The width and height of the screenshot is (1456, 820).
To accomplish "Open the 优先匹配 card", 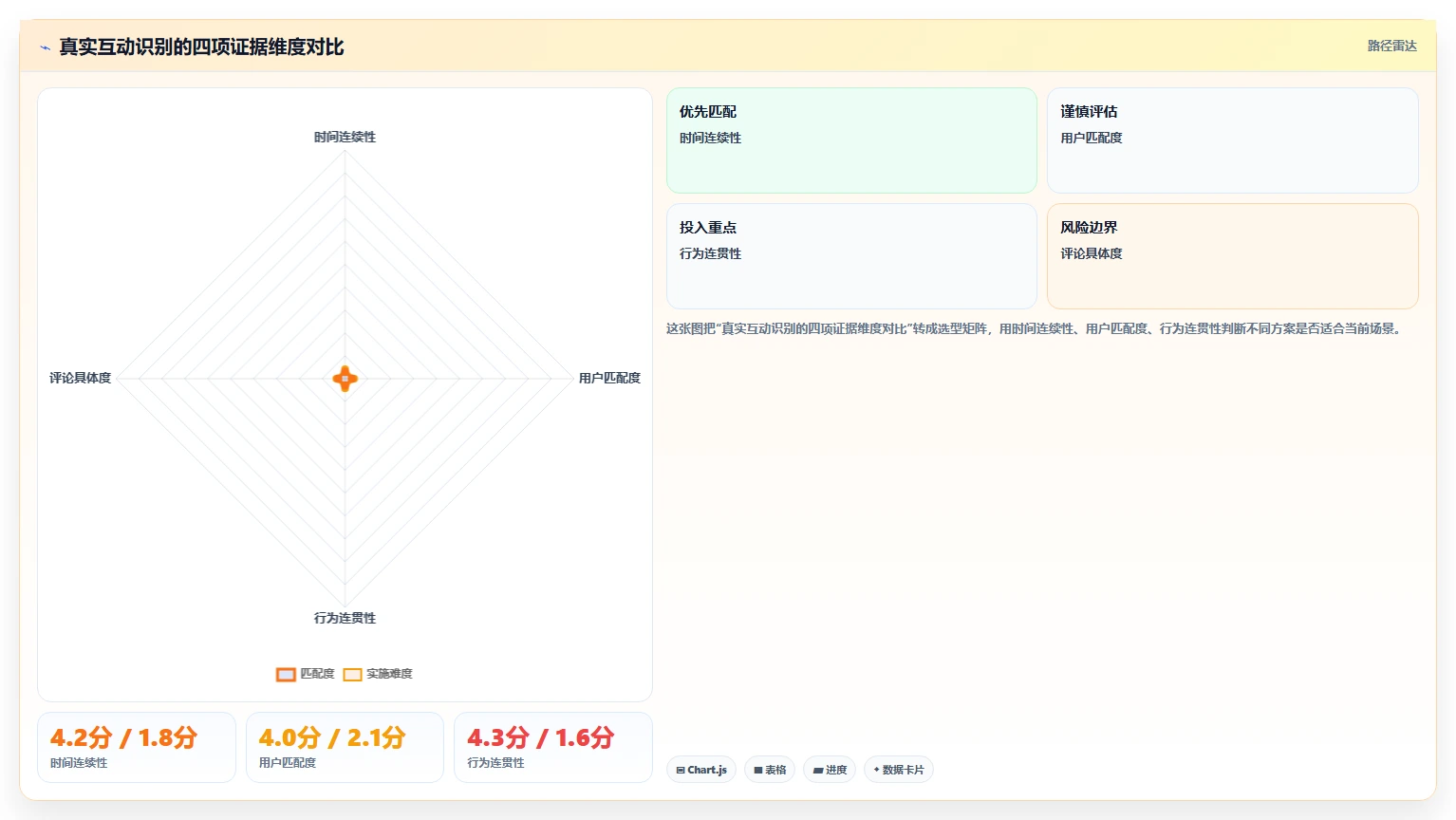I will [x=851, y=140].
